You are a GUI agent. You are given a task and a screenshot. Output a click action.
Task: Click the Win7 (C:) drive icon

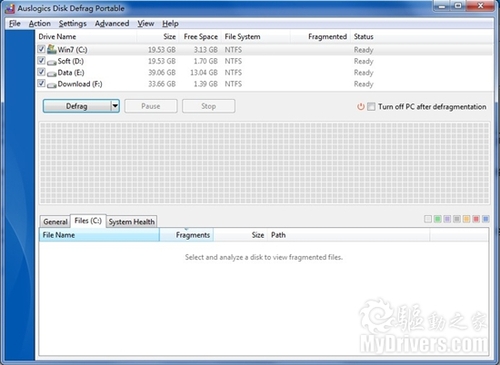point(52,49)
